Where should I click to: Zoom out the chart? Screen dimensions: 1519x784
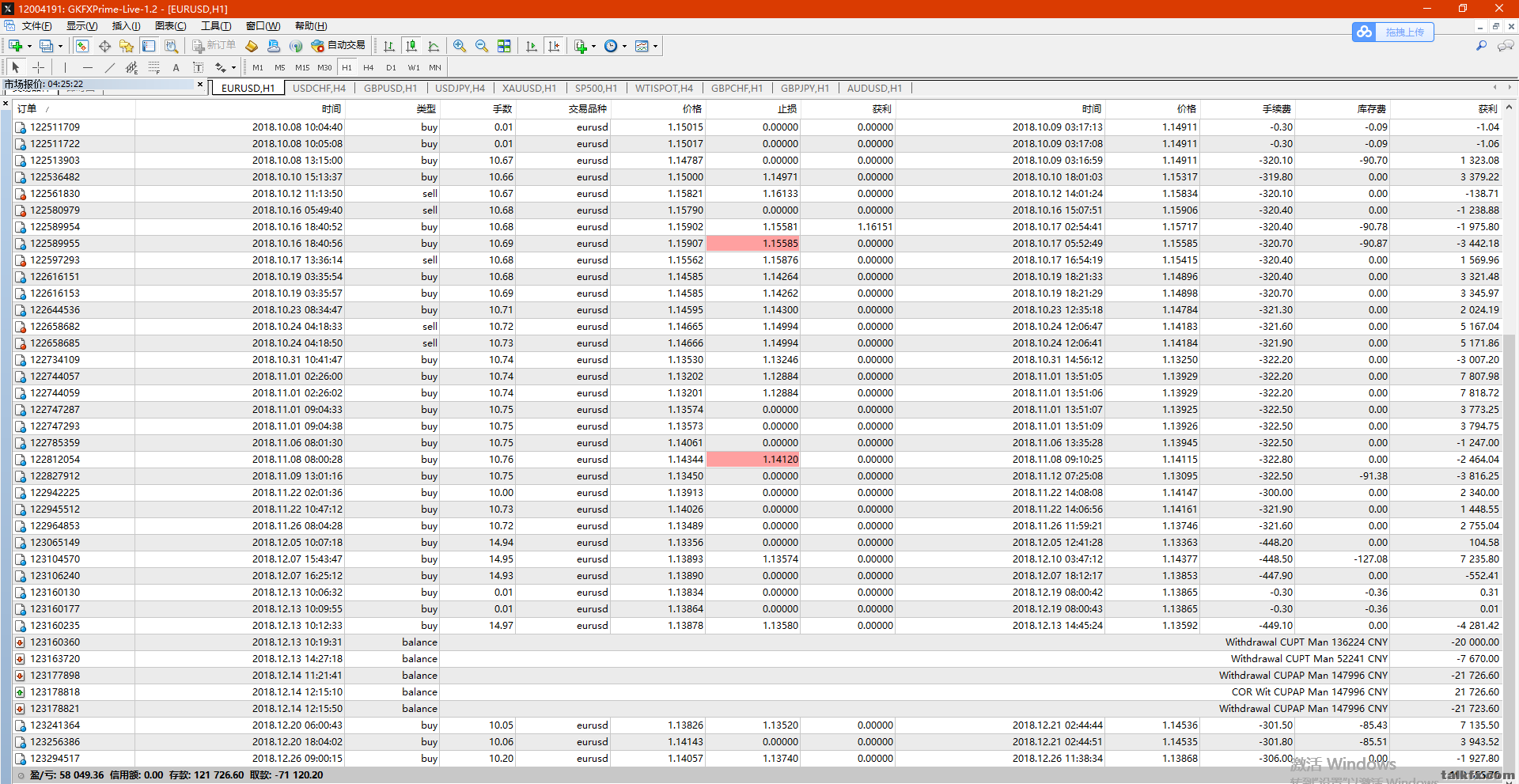482,46
